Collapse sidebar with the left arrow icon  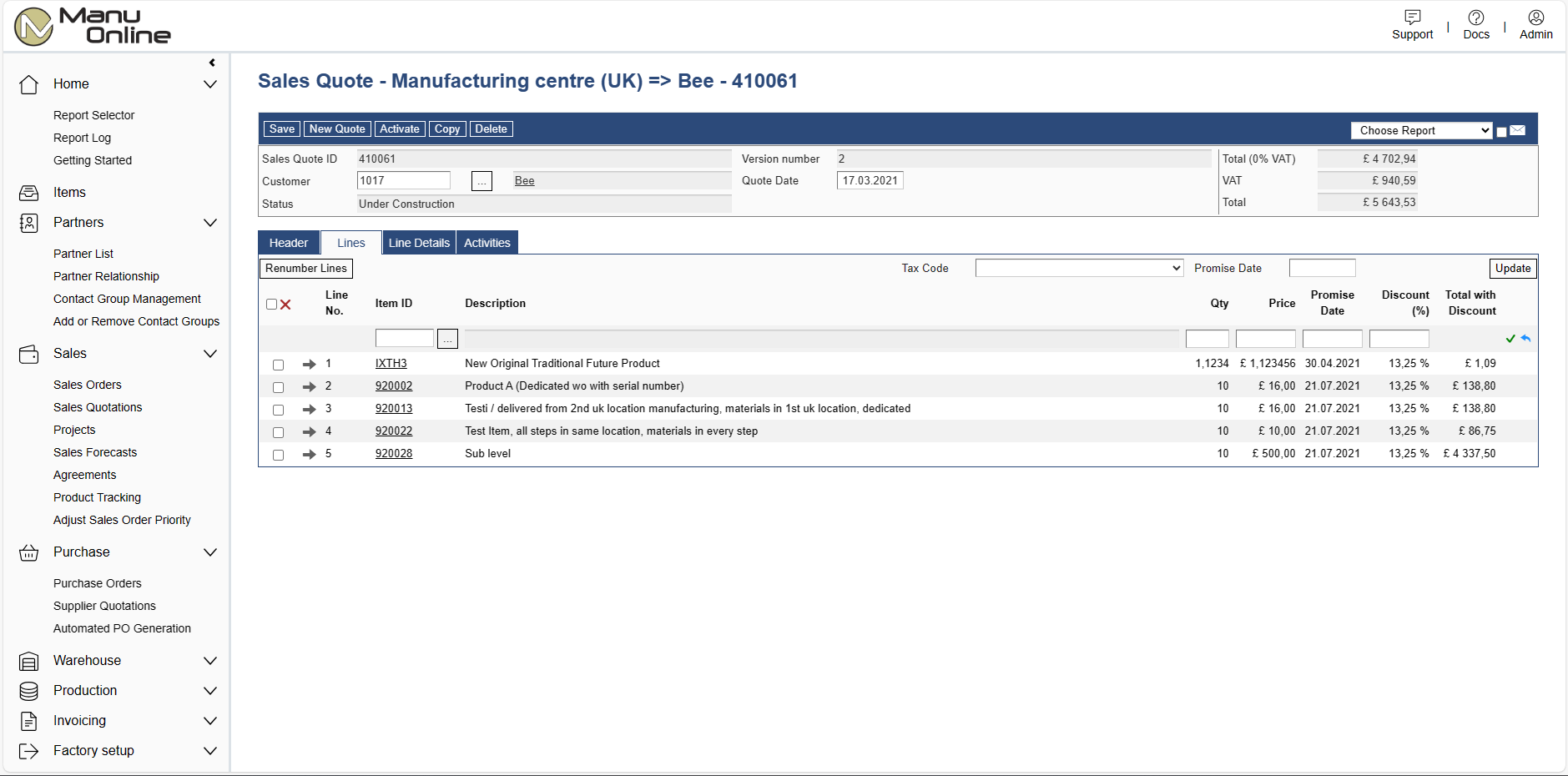tap(212, 63)
